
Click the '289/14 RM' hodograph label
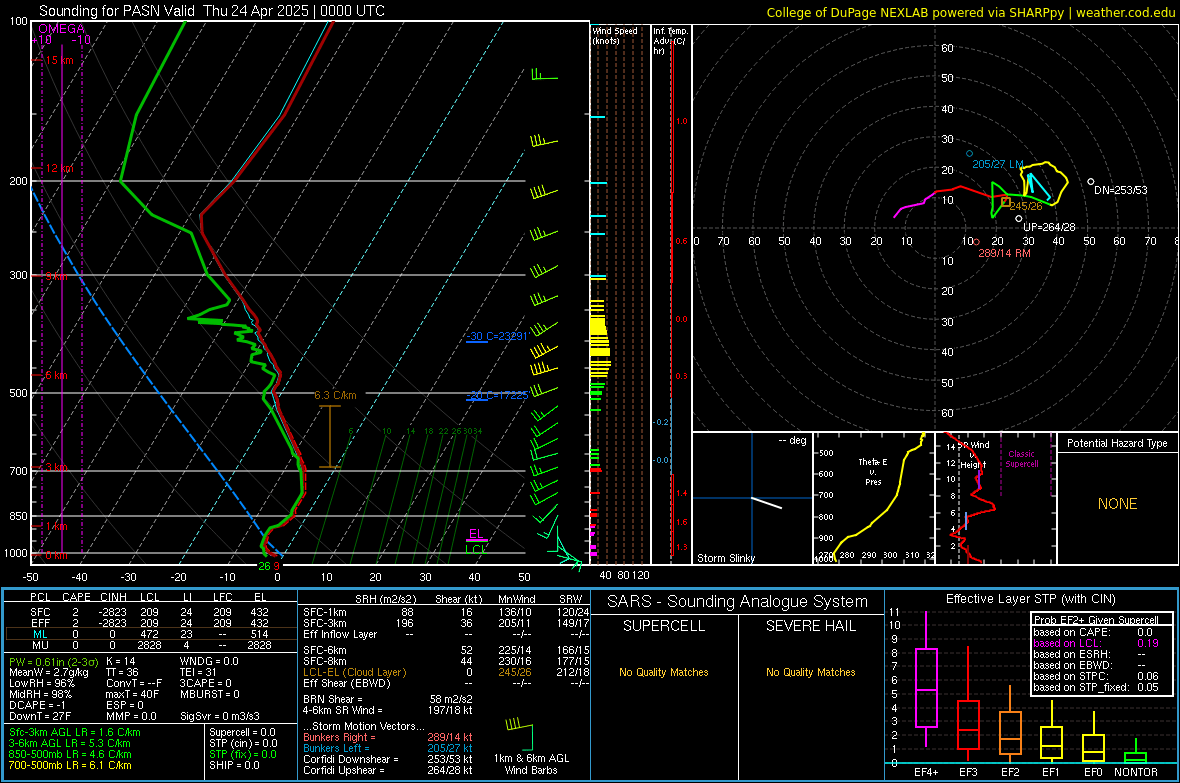[1004, 253]
